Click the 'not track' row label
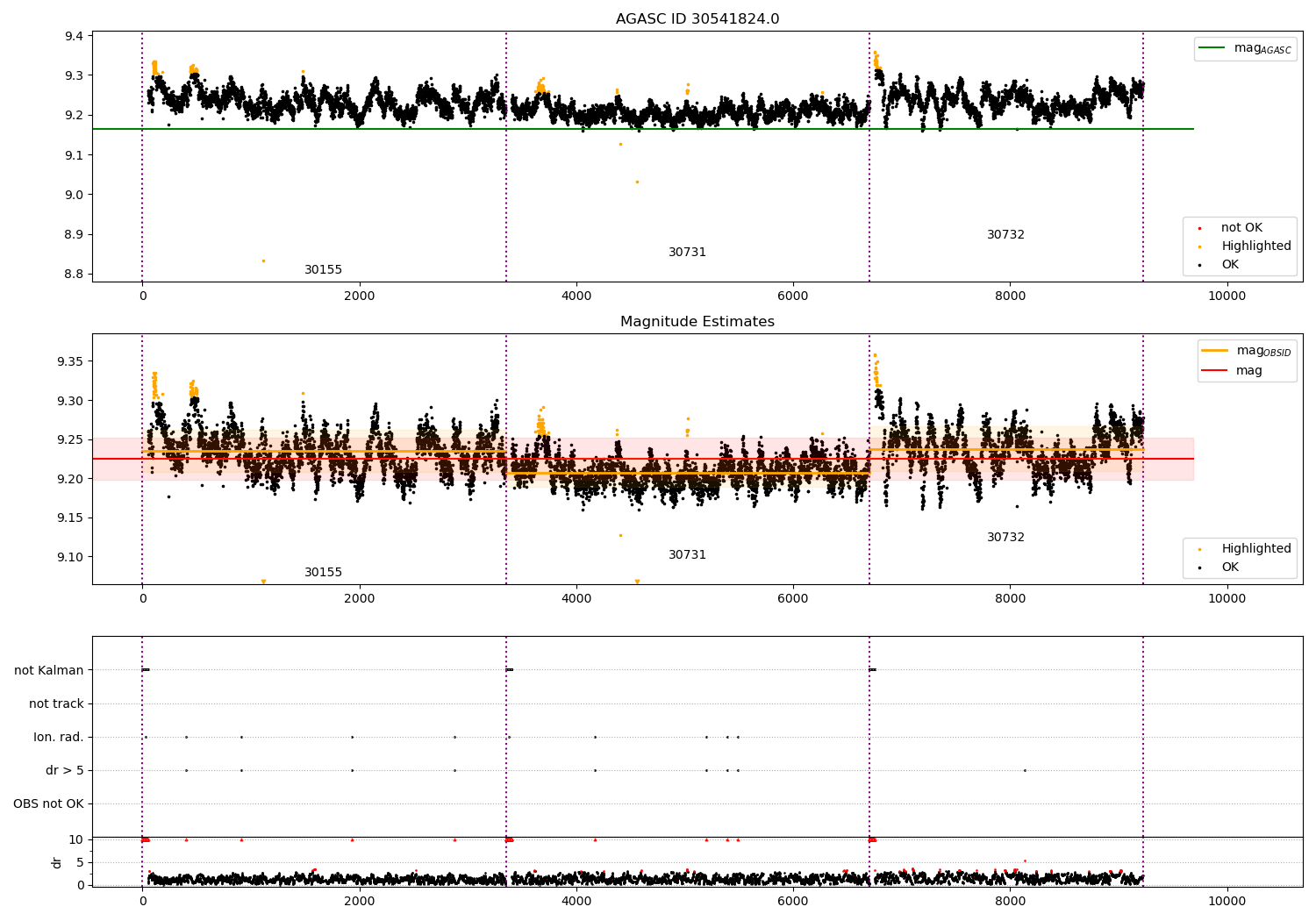 (x=56, y=704)
